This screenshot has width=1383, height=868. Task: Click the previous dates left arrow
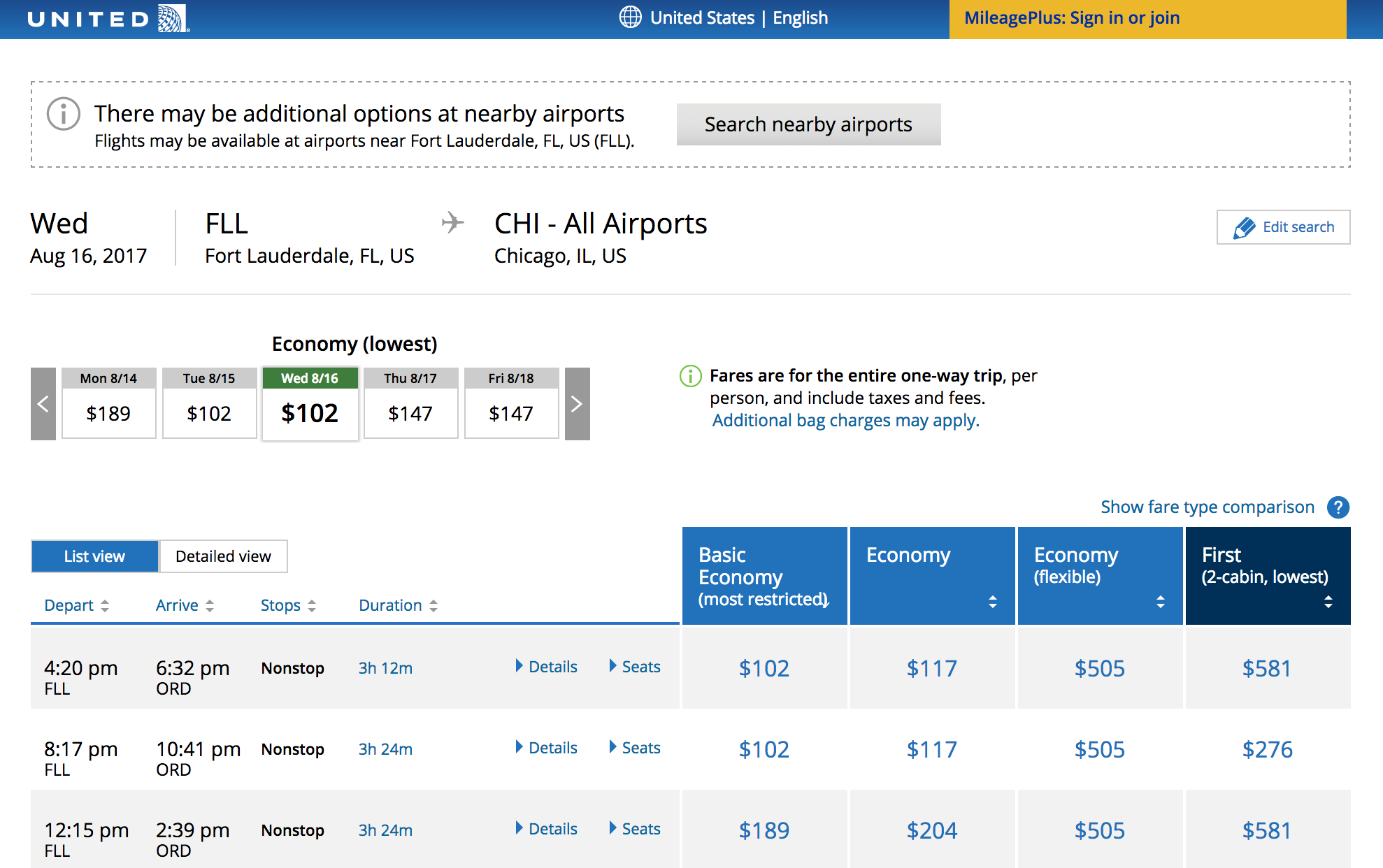click(43, 404)
